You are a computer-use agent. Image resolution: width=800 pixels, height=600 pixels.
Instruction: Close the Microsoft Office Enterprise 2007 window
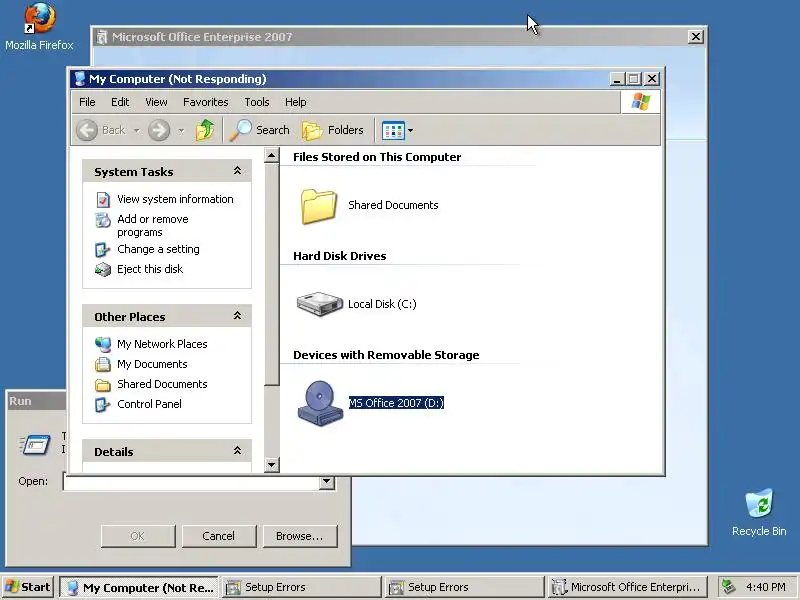[695, 37]
